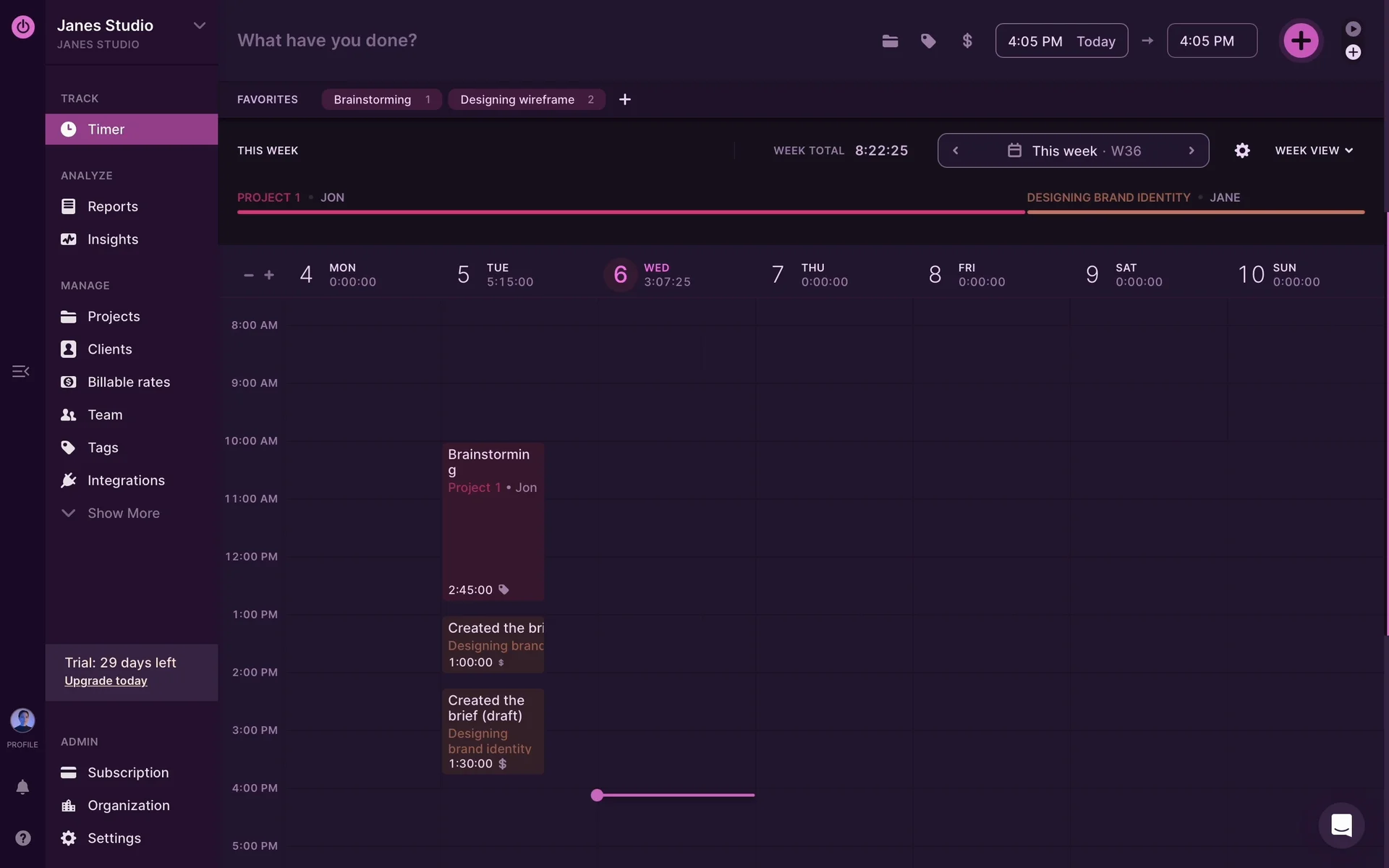Switch to manual mode plus icon

click(1353, 52)
